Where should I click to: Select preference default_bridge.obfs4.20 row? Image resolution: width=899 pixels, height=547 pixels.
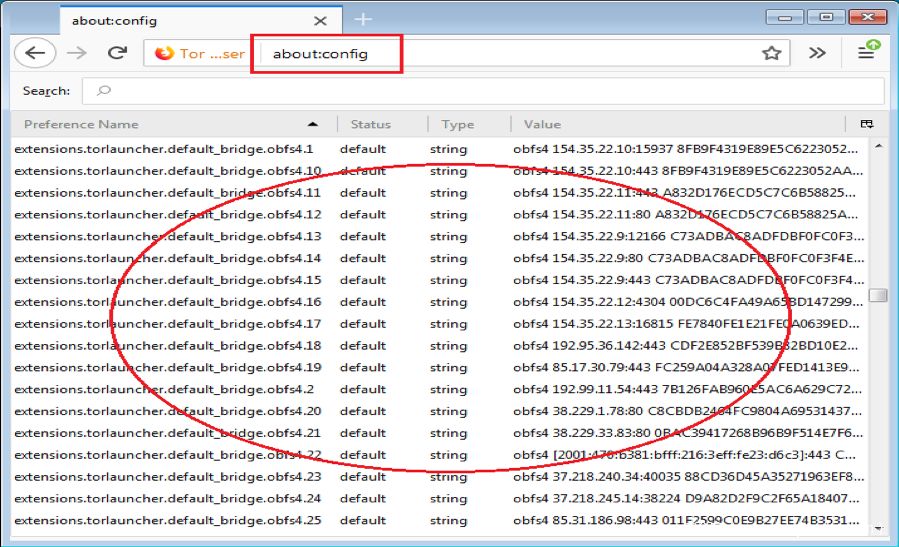click(x=439, y=411)
